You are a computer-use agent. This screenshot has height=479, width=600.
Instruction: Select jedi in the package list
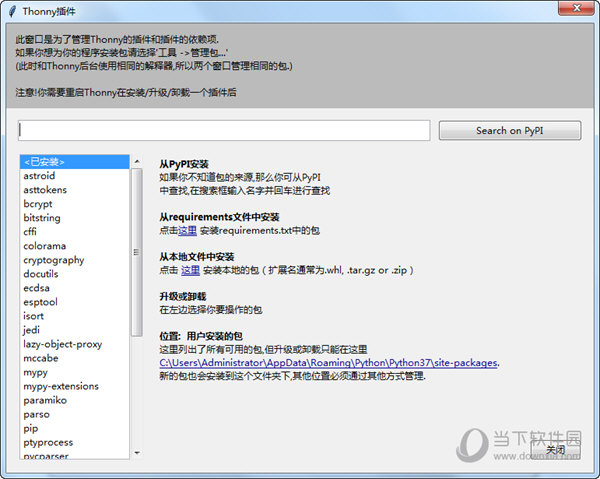pos(74,330)
